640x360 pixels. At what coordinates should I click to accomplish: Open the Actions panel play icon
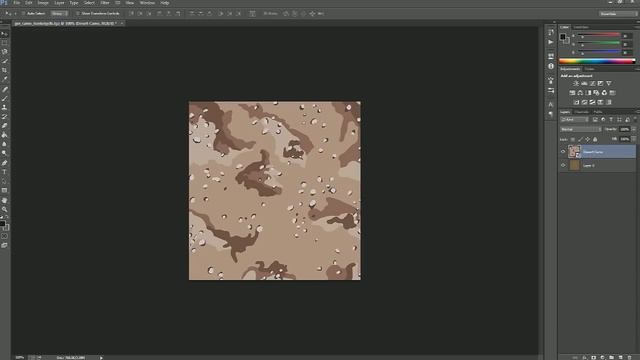(551, 42)
